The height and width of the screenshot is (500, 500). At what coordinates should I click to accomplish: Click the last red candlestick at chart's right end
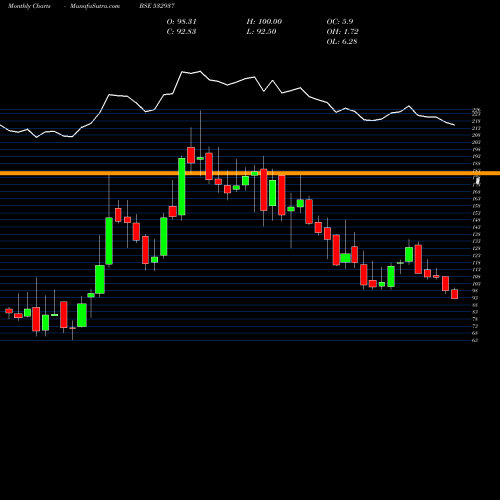(x=454, y=294)
